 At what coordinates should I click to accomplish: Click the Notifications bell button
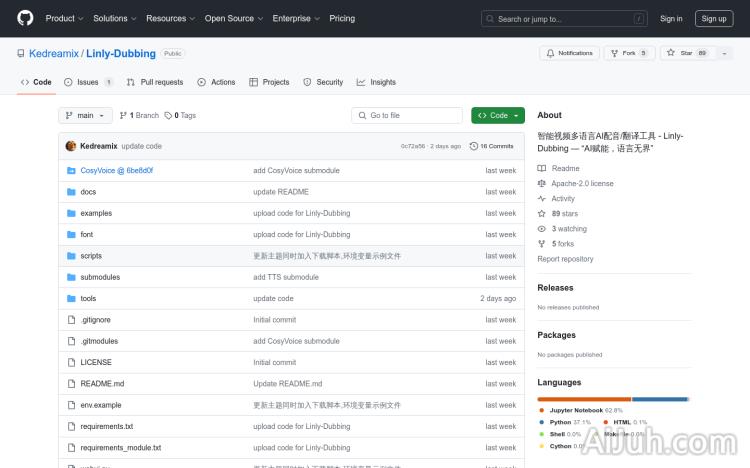coord(569,53)
